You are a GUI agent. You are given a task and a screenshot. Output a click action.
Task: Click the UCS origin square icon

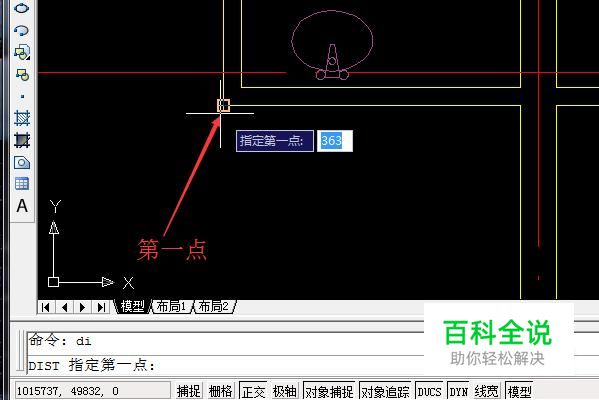tap(53, 282)
